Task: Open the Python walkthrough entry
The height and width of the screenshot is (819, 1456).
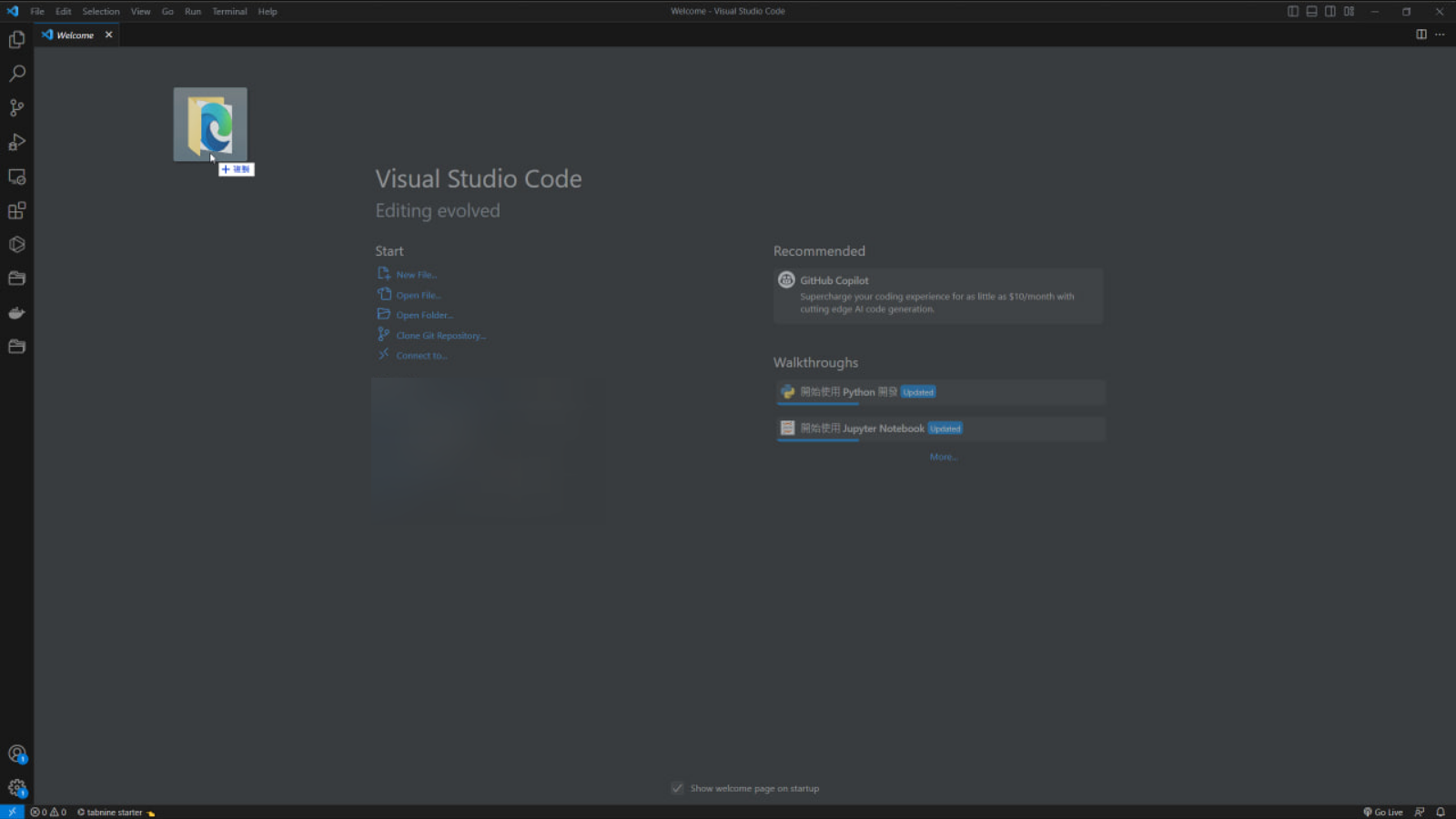Action: [x=940, y=392]
